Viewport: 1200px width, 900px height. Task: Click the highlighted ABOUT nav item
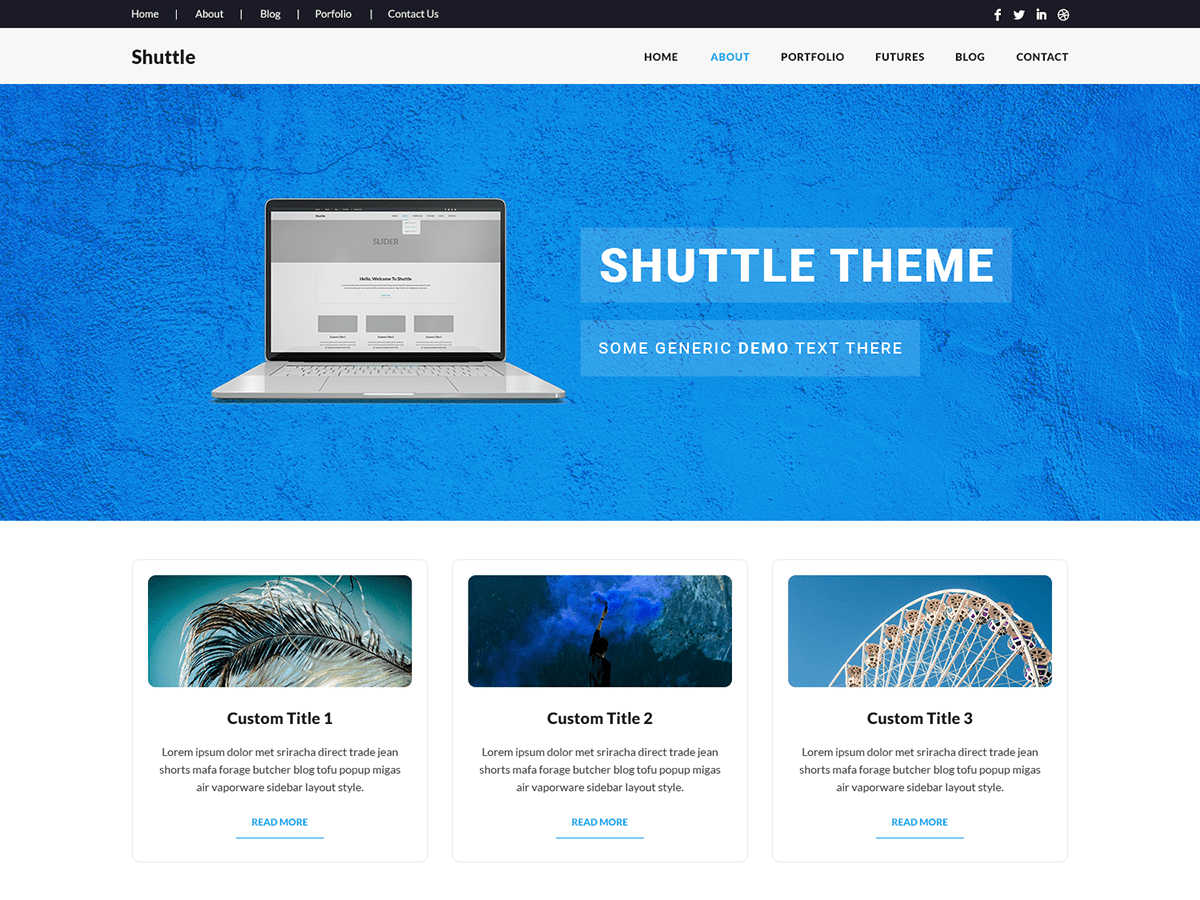point(729,57)
